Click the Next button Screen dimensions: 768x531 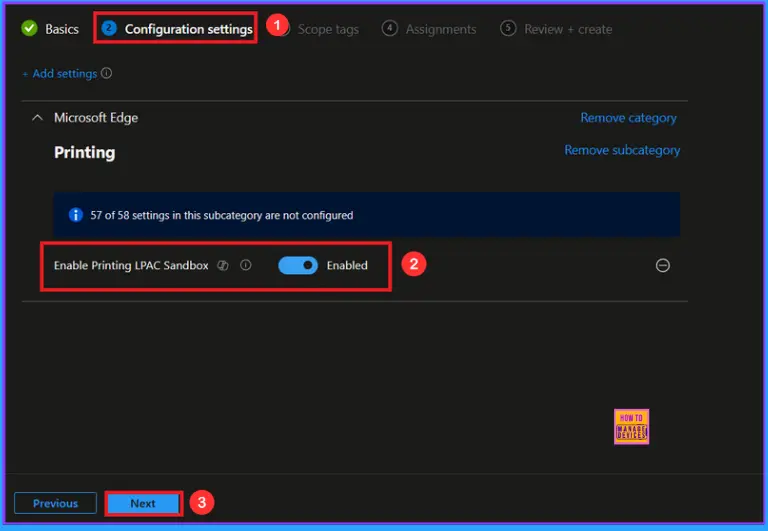143,503
